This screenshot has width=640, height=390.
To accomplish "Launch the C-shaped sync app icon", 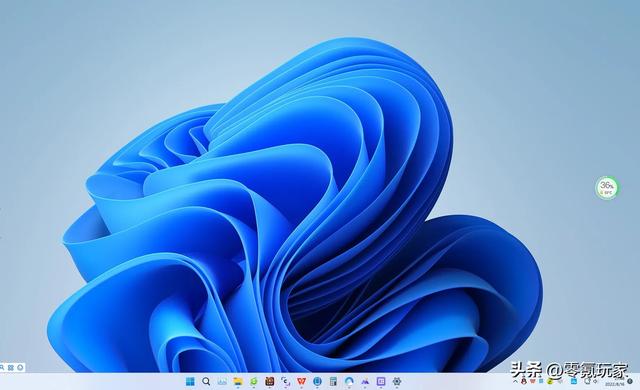I will [x=285, y=381].
